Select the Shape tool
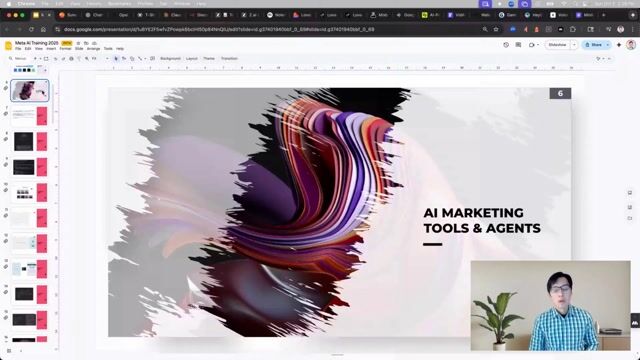640x360 pixels. point(132,59)
